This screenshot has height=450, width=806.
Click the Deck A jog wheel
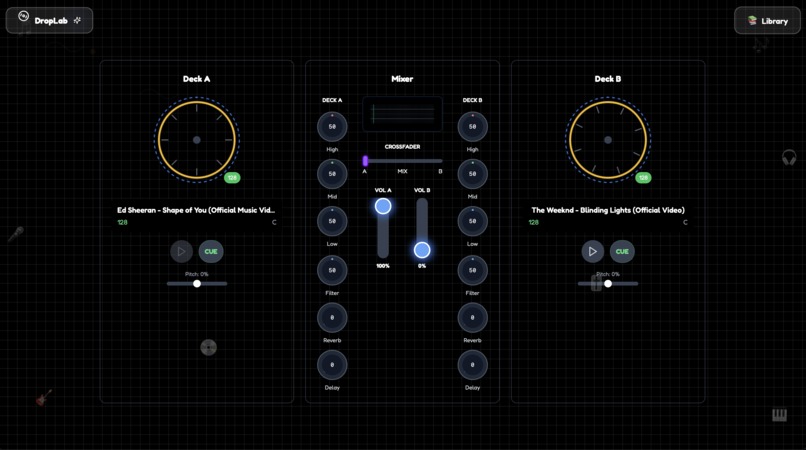click(x=196, y=139)
